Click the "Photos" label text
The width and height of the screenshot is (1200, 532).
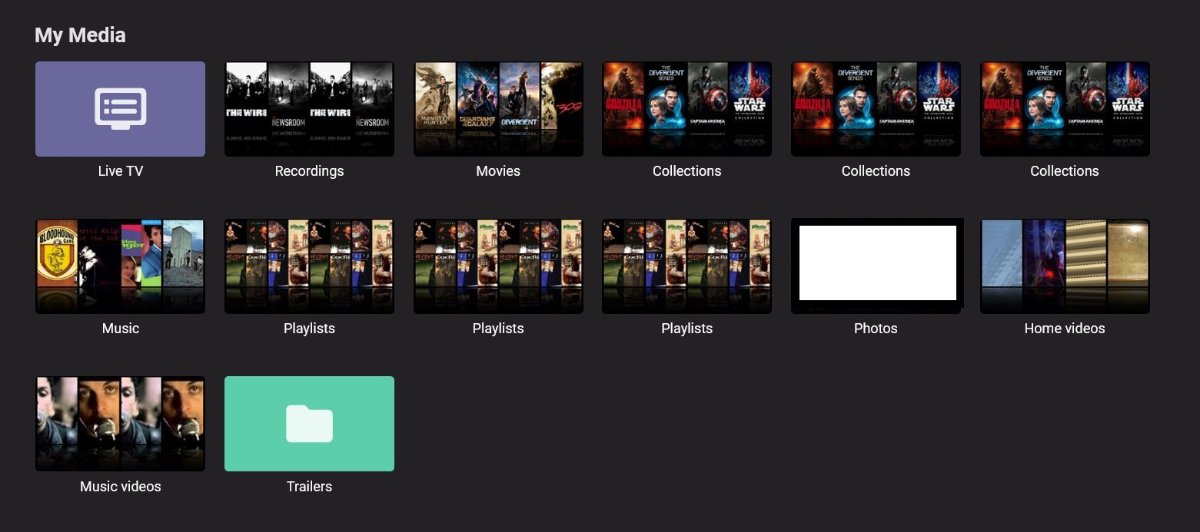coord(876,328)
